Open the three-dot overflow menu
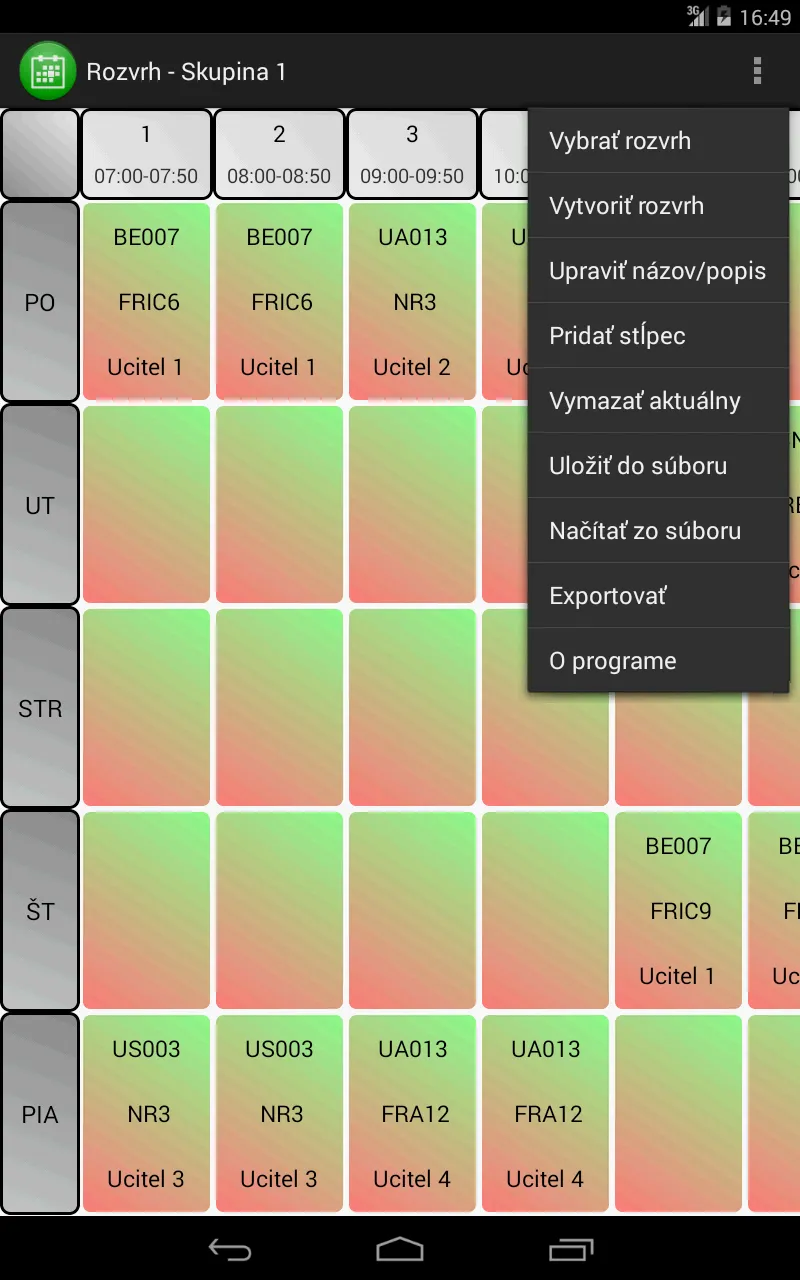 (x=757, y=71)
